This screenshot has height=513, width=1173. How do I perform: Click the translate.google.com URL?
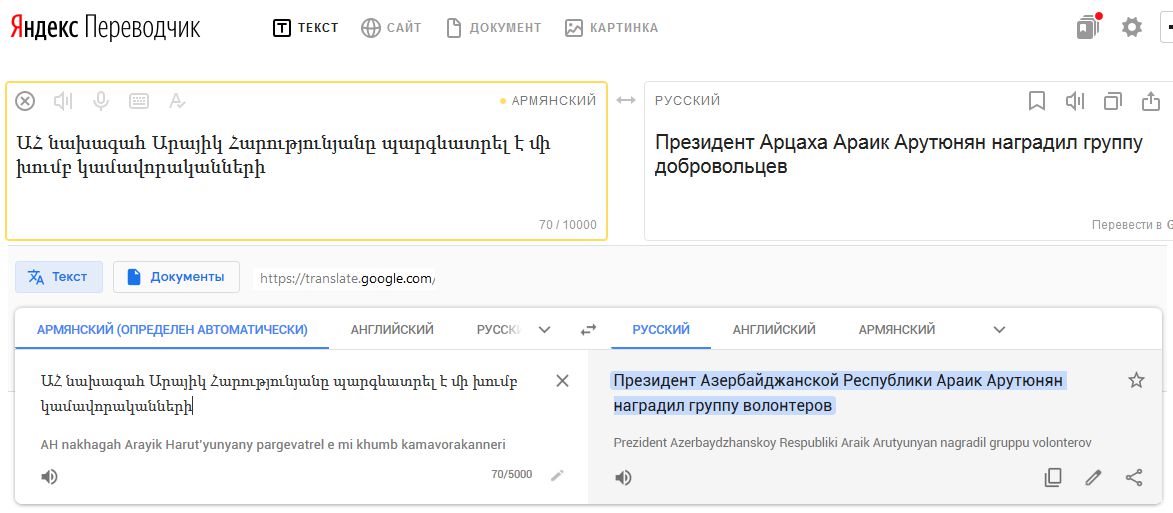pyautogui.click(x=346, y=279)
